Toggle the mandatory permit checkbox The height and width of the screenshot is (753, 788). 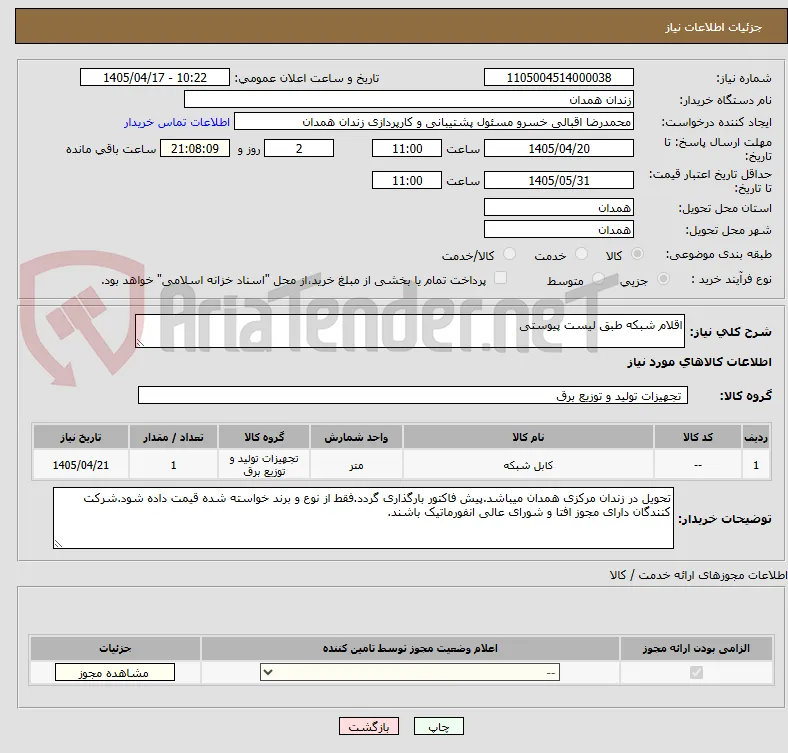(x=696, y=672)
